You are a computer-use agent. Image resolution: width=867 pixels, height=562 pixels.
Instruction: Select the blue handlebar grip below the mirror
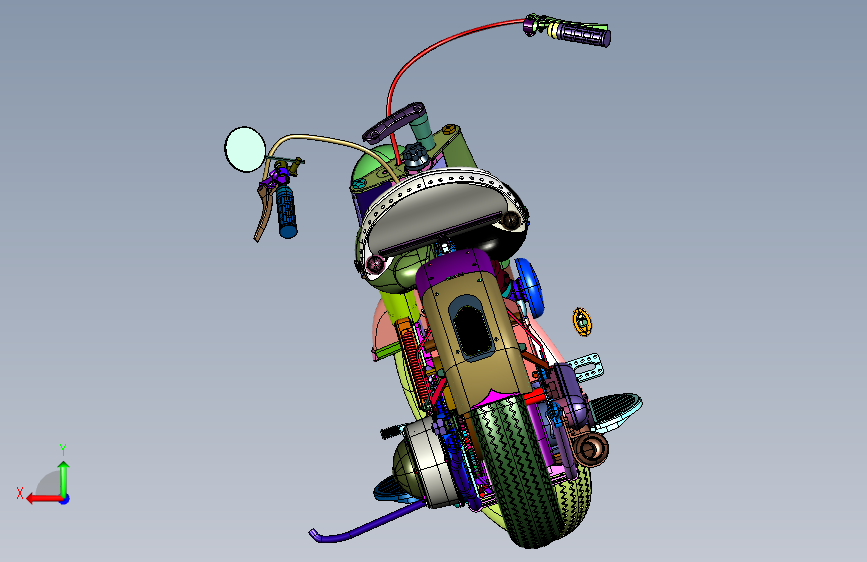[287, 212]
